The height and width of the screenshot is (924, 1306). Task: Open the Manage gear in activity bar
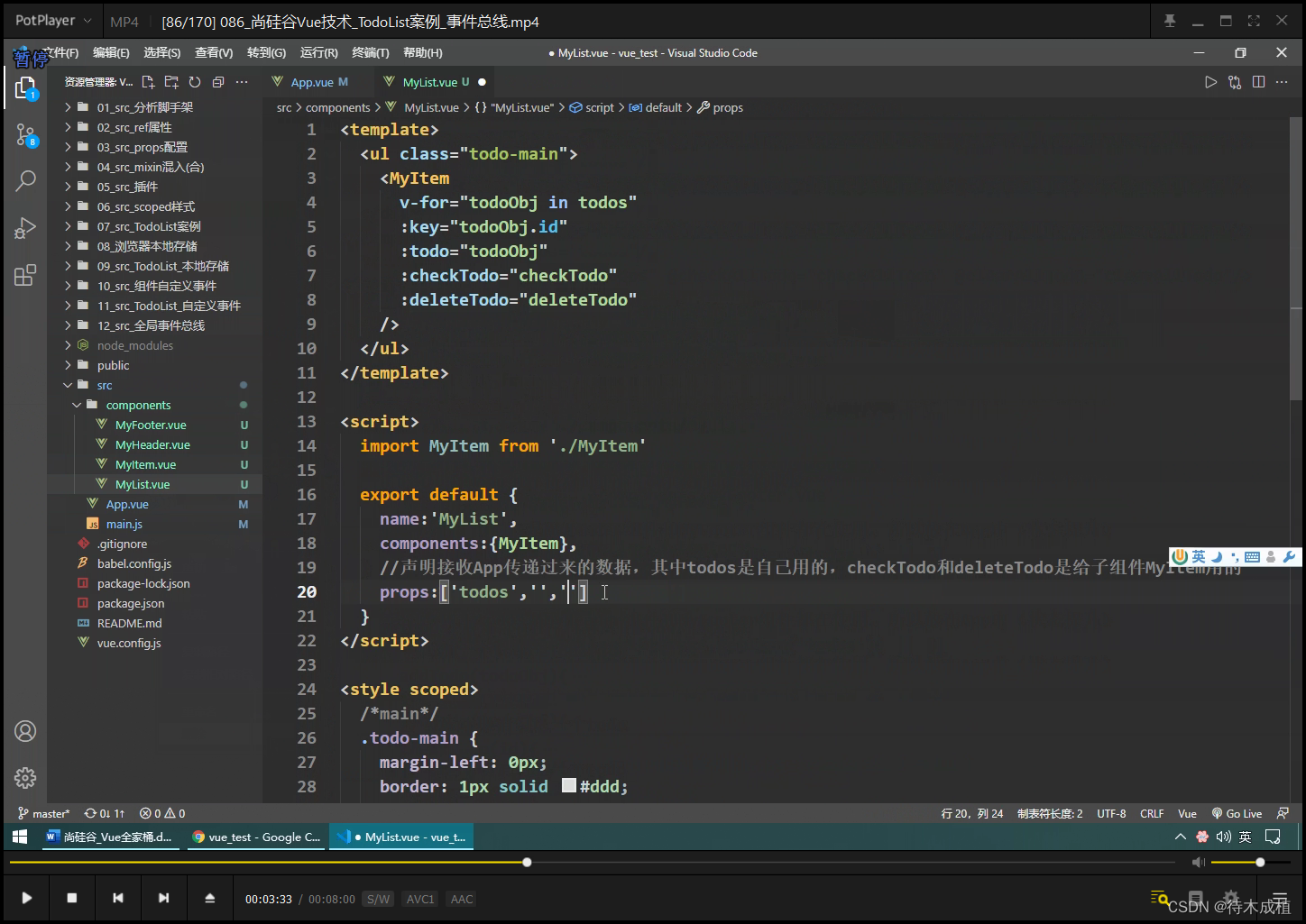[x=25, y=777]
